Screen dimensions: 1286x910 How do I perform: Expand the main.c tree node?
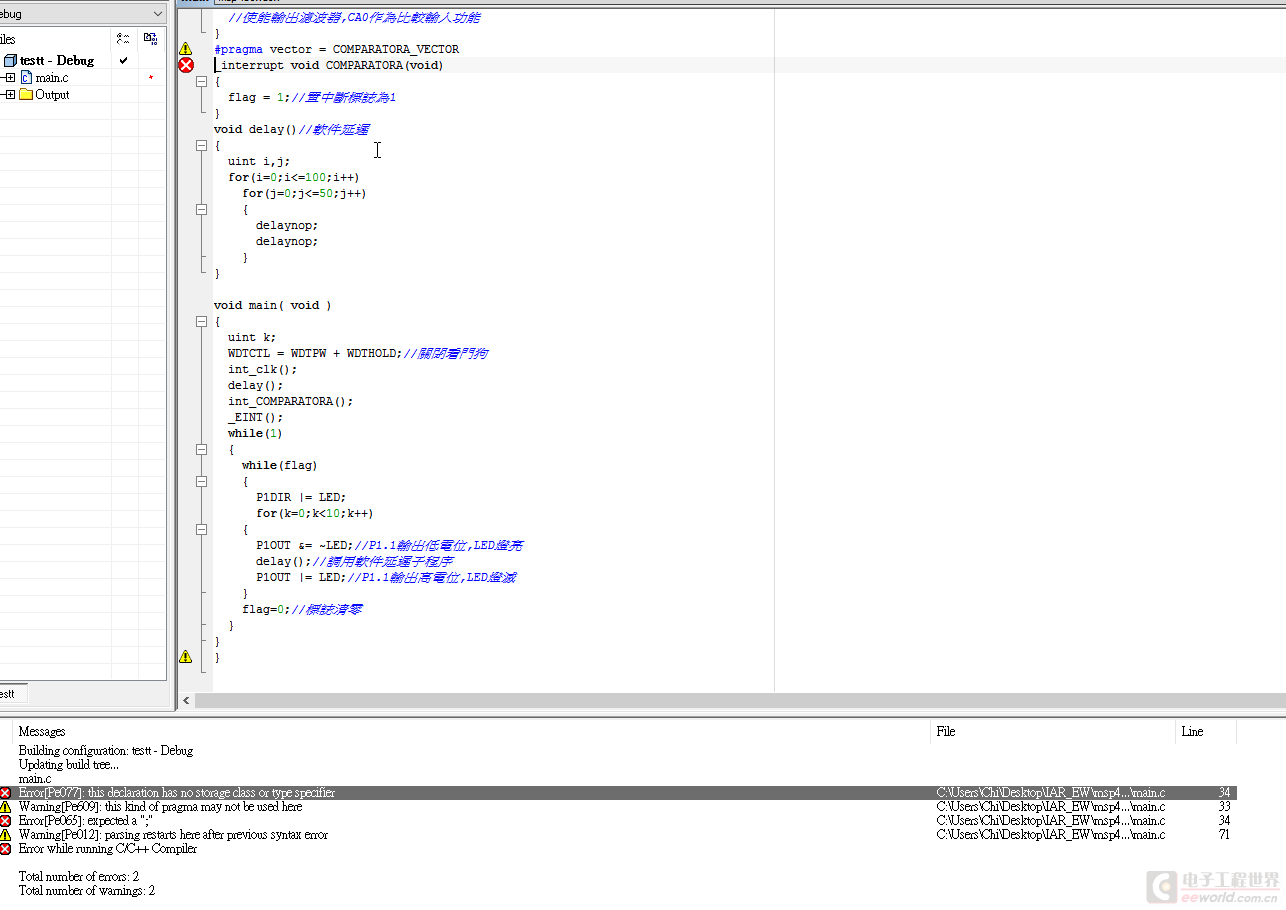coord(10,77)
